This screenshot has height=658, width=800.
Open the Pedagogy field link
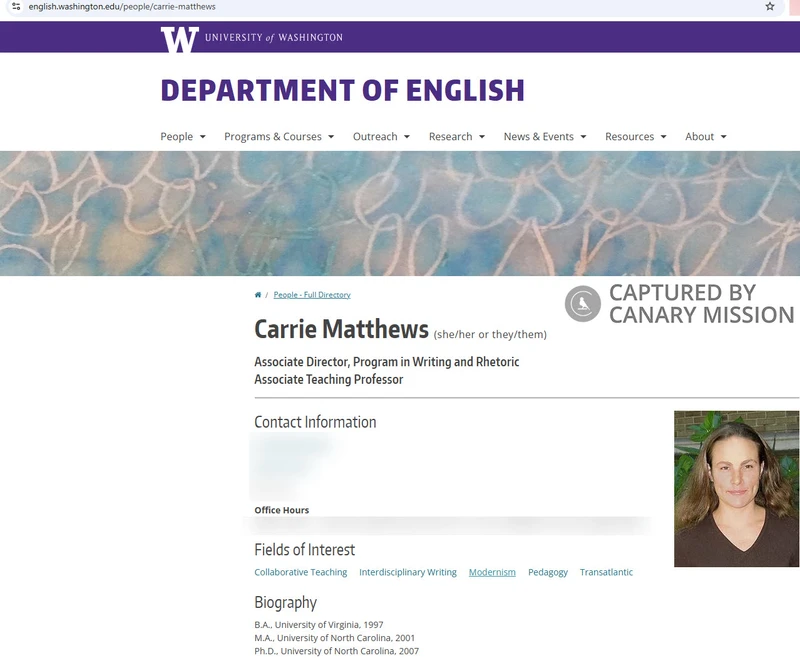[x=547, y=572]
